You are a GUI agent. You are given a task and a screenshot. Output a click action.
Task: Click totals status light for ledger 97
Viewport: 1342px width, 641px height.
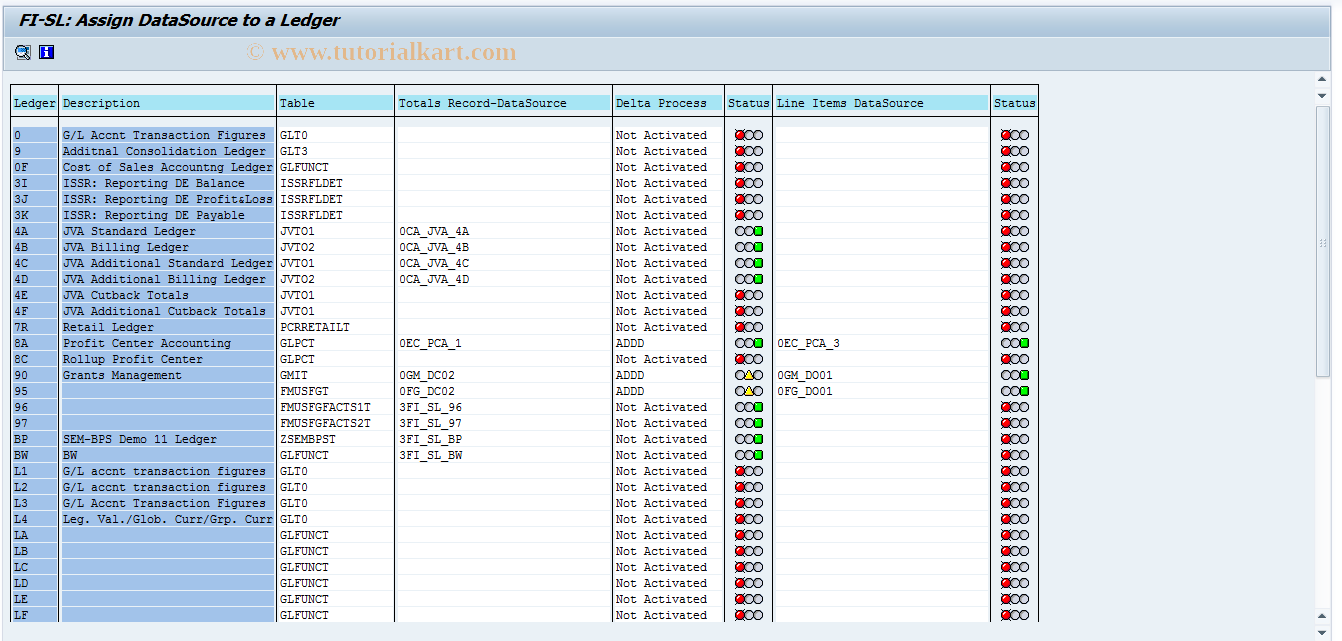(749, 423)
